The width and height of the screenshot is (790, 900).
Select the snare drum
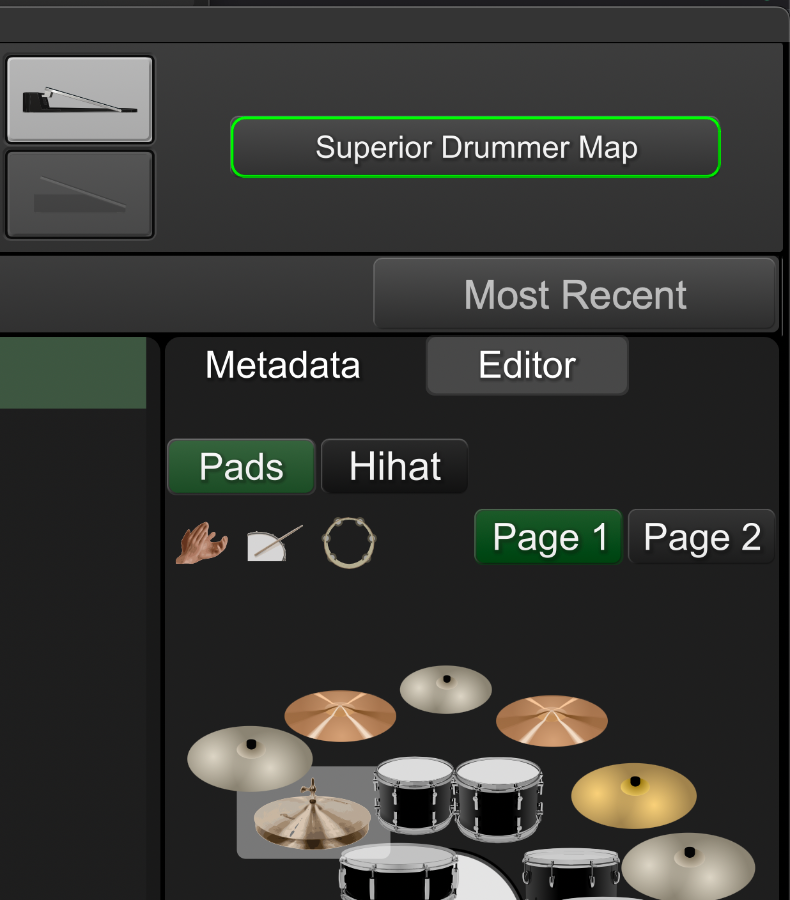398,872
